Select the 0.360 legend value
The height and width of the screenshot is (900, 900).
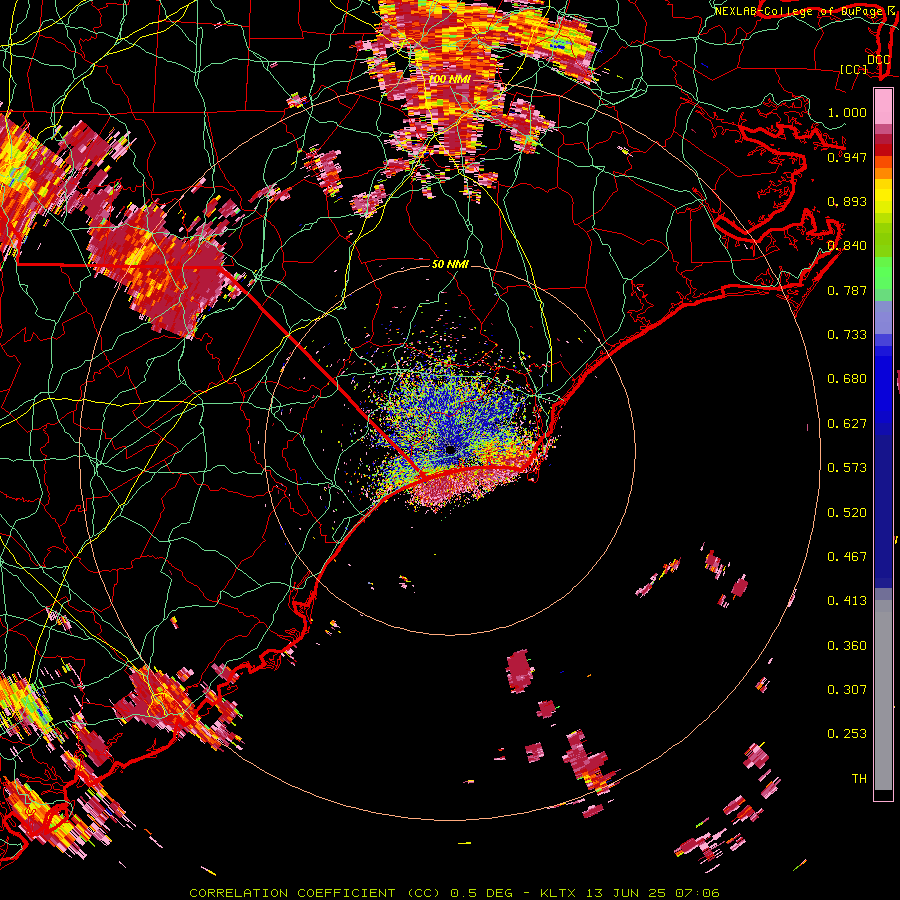pos(847,646)
